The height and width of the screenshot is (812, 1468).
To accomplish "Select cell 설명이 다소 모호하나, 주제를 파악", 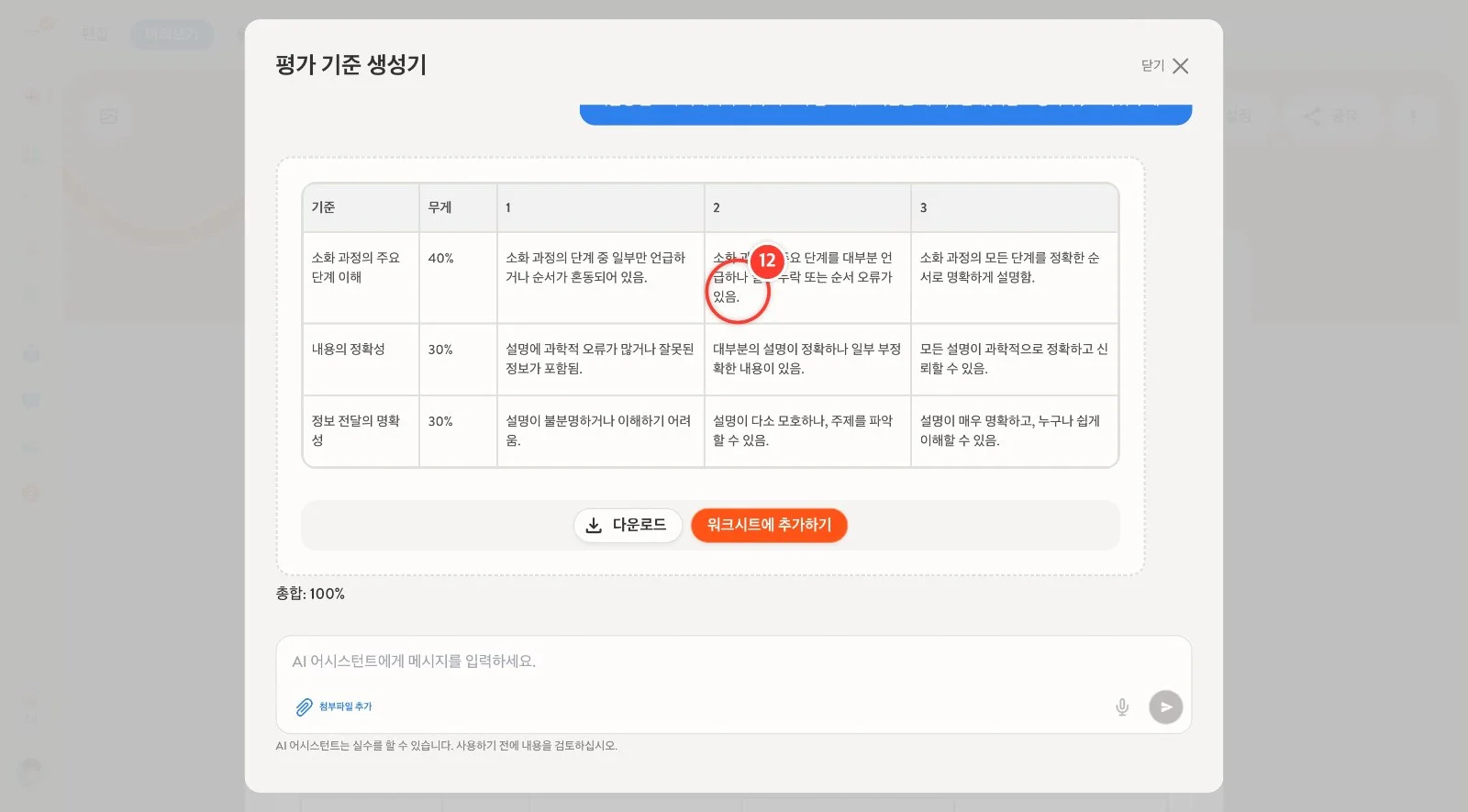I will 807,430.
